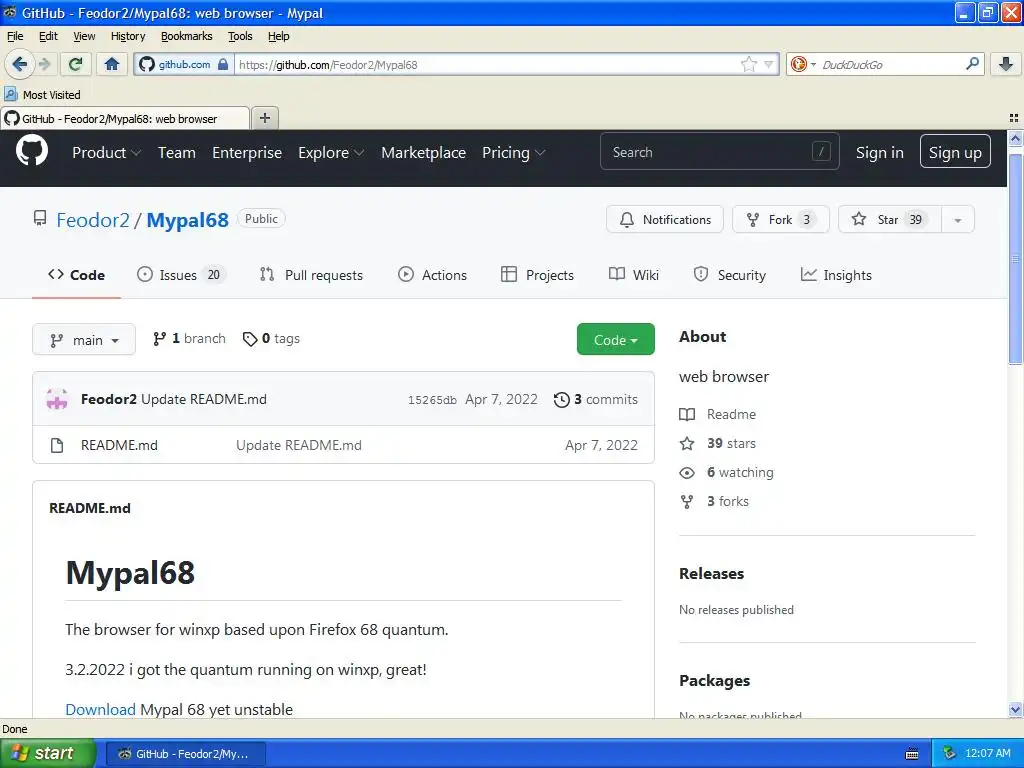Click the GitHub Search input field

click(719, 152)
